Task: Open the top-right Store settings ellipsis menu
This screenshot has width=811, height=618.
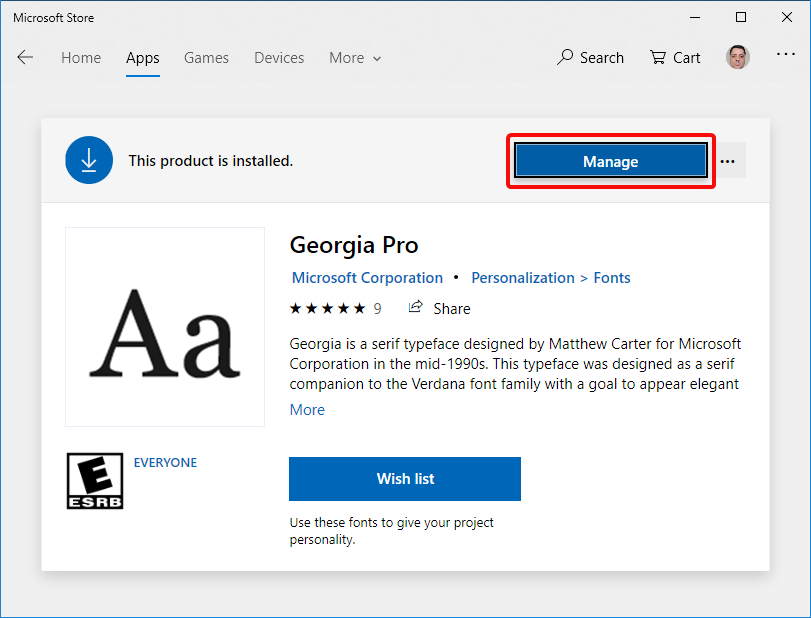Action: [x=786, y=54]
